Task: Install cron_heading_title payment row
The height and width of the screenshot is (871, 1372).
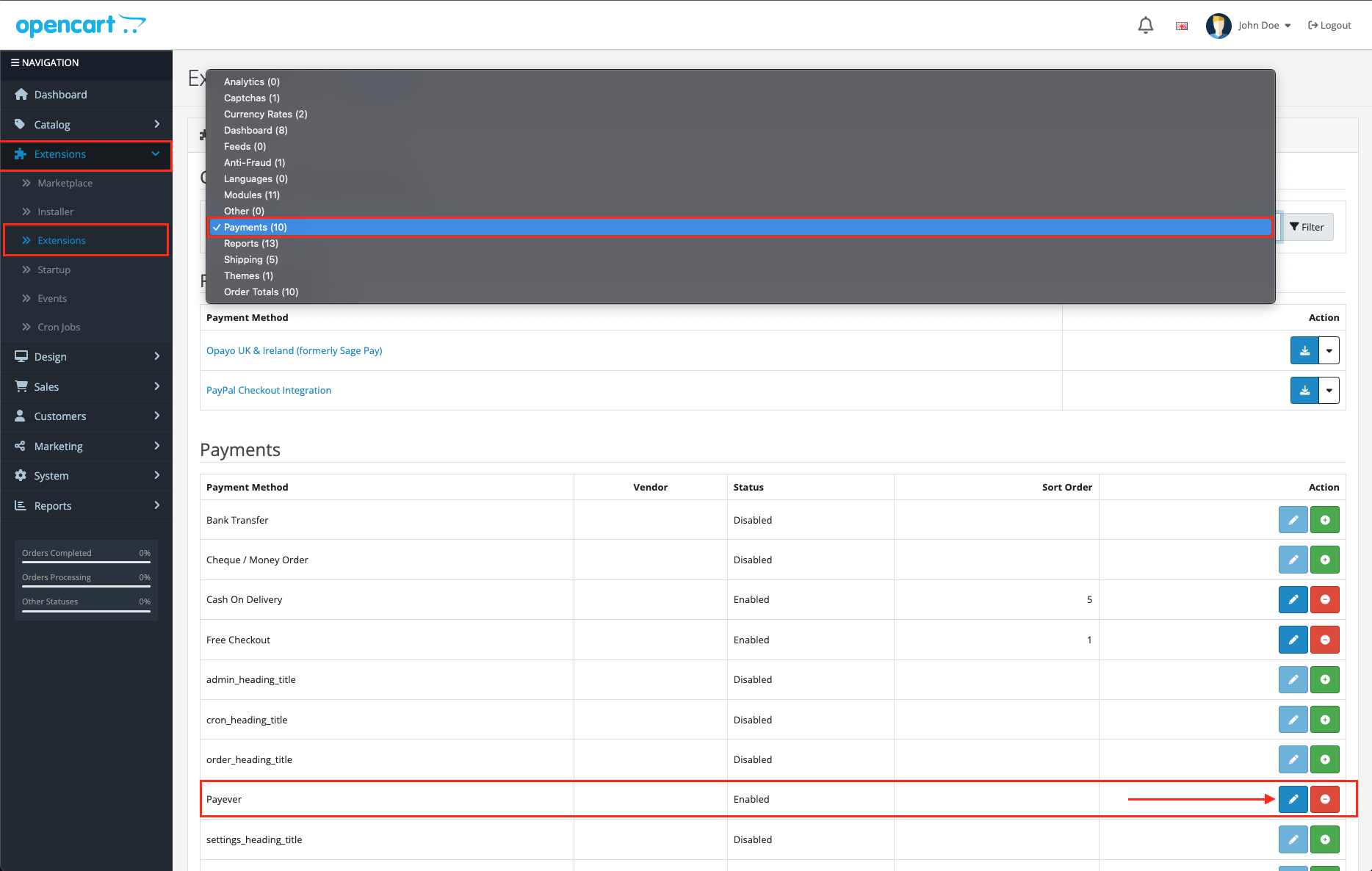Action: tap(1325, 720)
